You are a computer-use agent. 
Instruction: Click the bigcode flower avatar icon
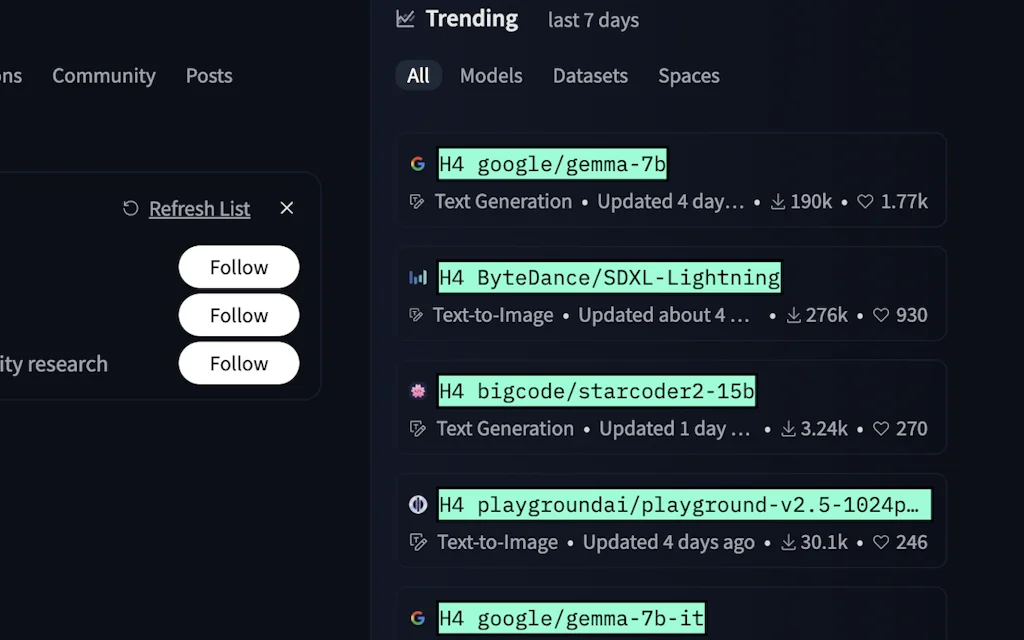pyautogui.click(x=418, y=391)
